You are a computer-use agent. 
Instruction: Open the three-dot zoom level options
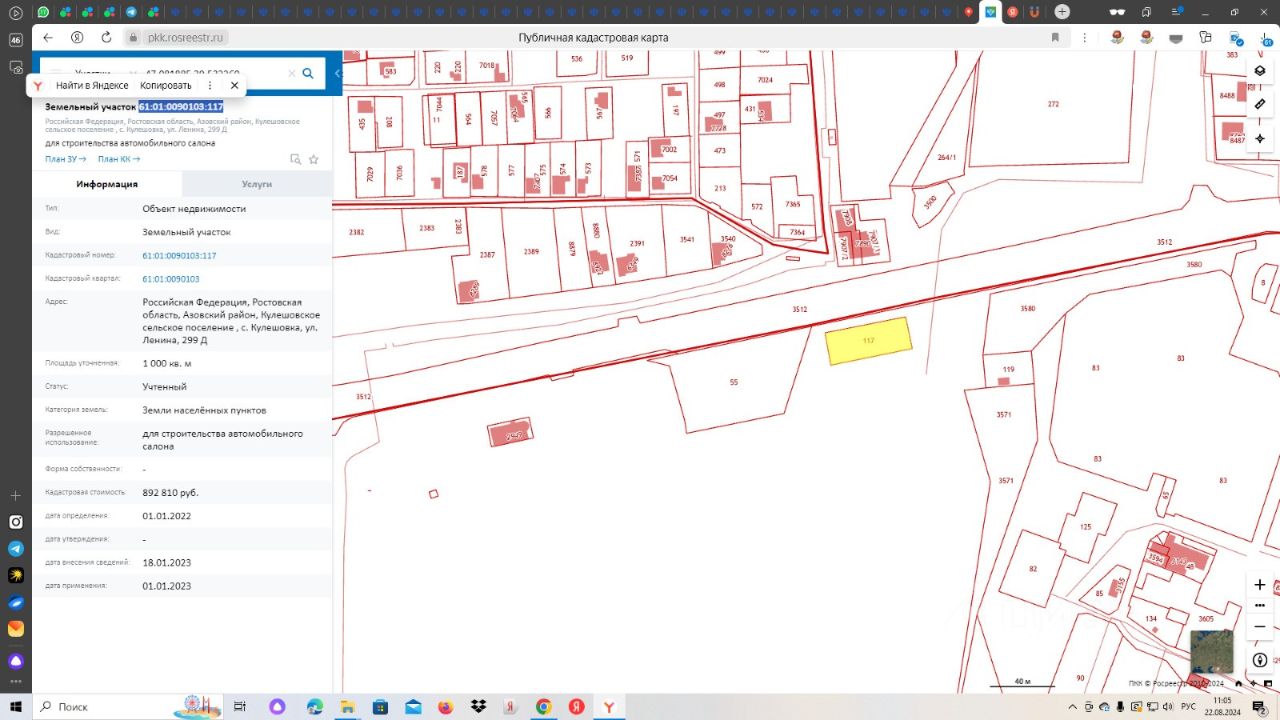1260,605
